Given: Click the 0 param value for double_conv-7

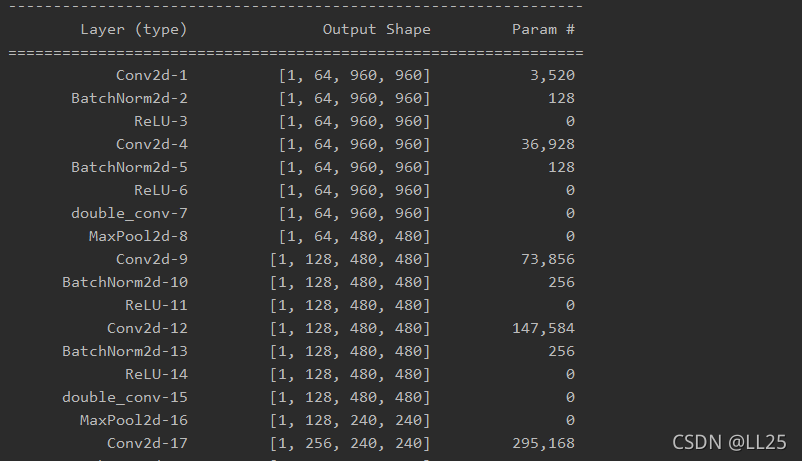Looking at the screenshot, I should (570, 213).
